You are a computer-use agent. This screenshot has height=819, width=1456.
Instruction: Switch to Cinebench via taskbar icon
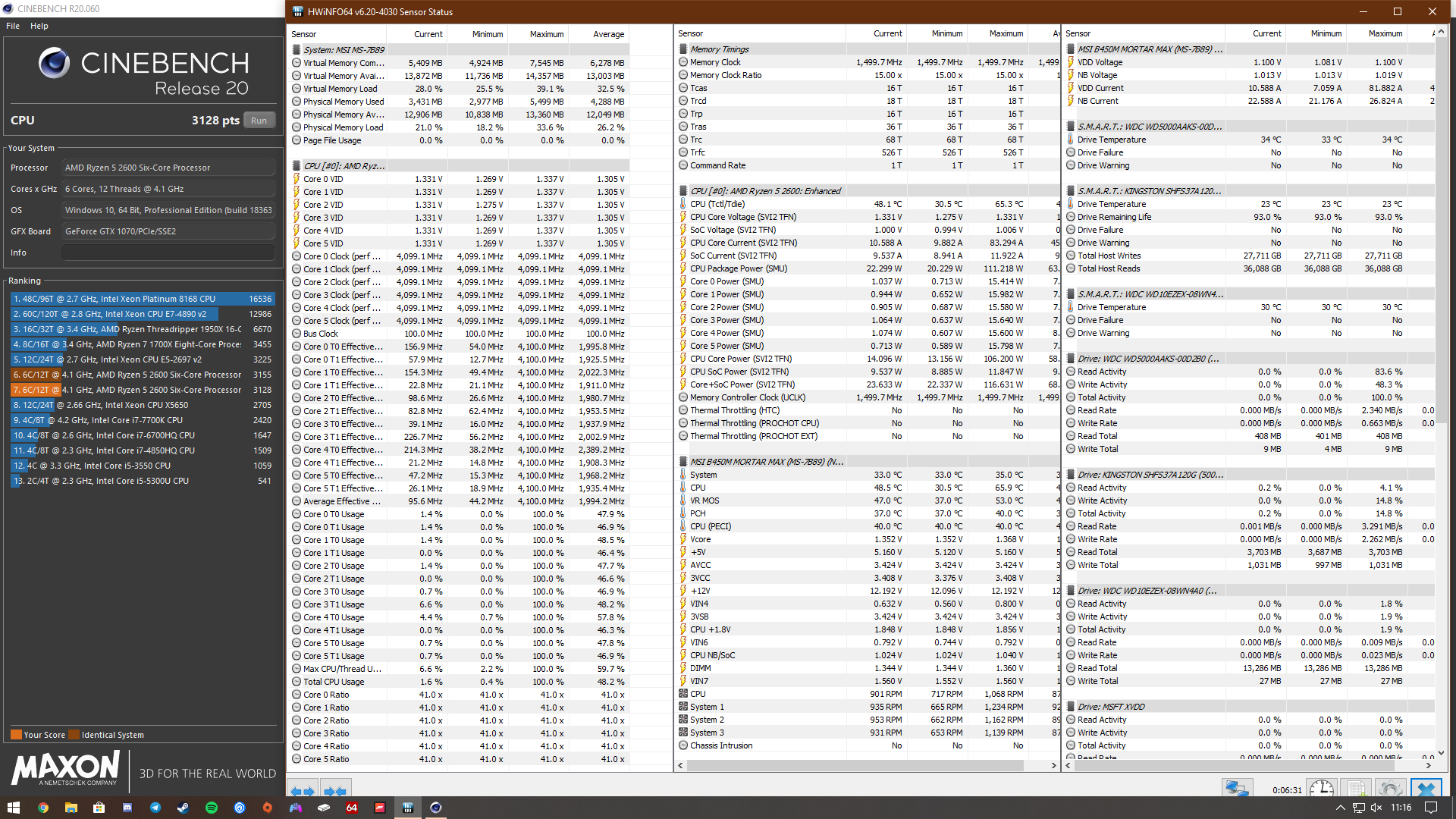click(x=435, y=808)
